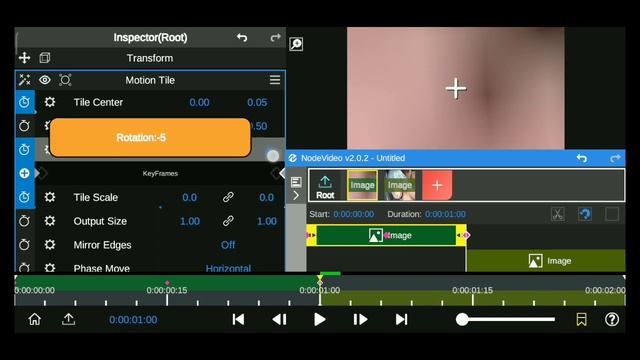This screenshot has height=360, width=640.
Task: Toggle Tile Scale keyframe stopwatch
Action: (24, 197)
